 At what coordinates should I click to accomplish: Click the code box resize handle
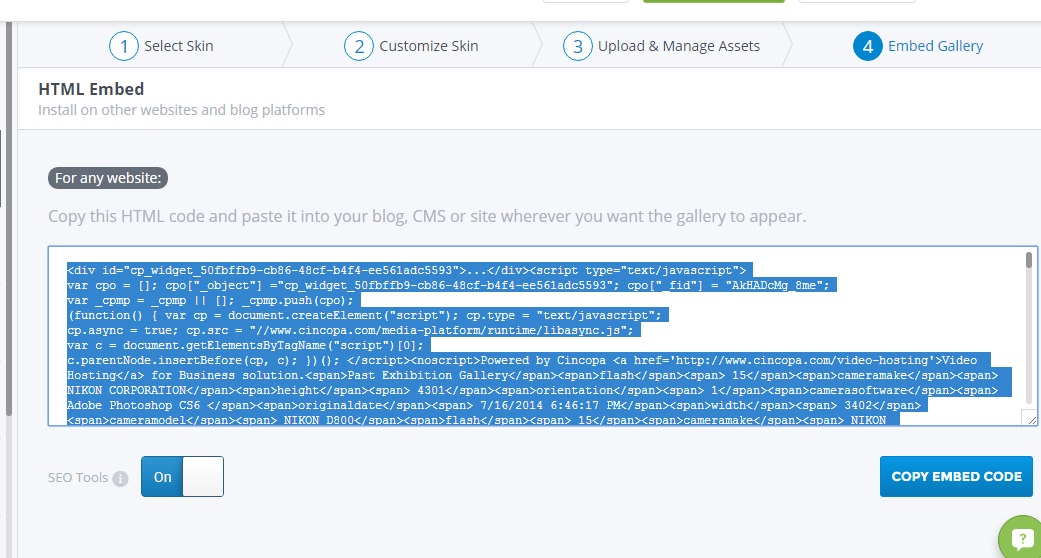coord(1030,418)
